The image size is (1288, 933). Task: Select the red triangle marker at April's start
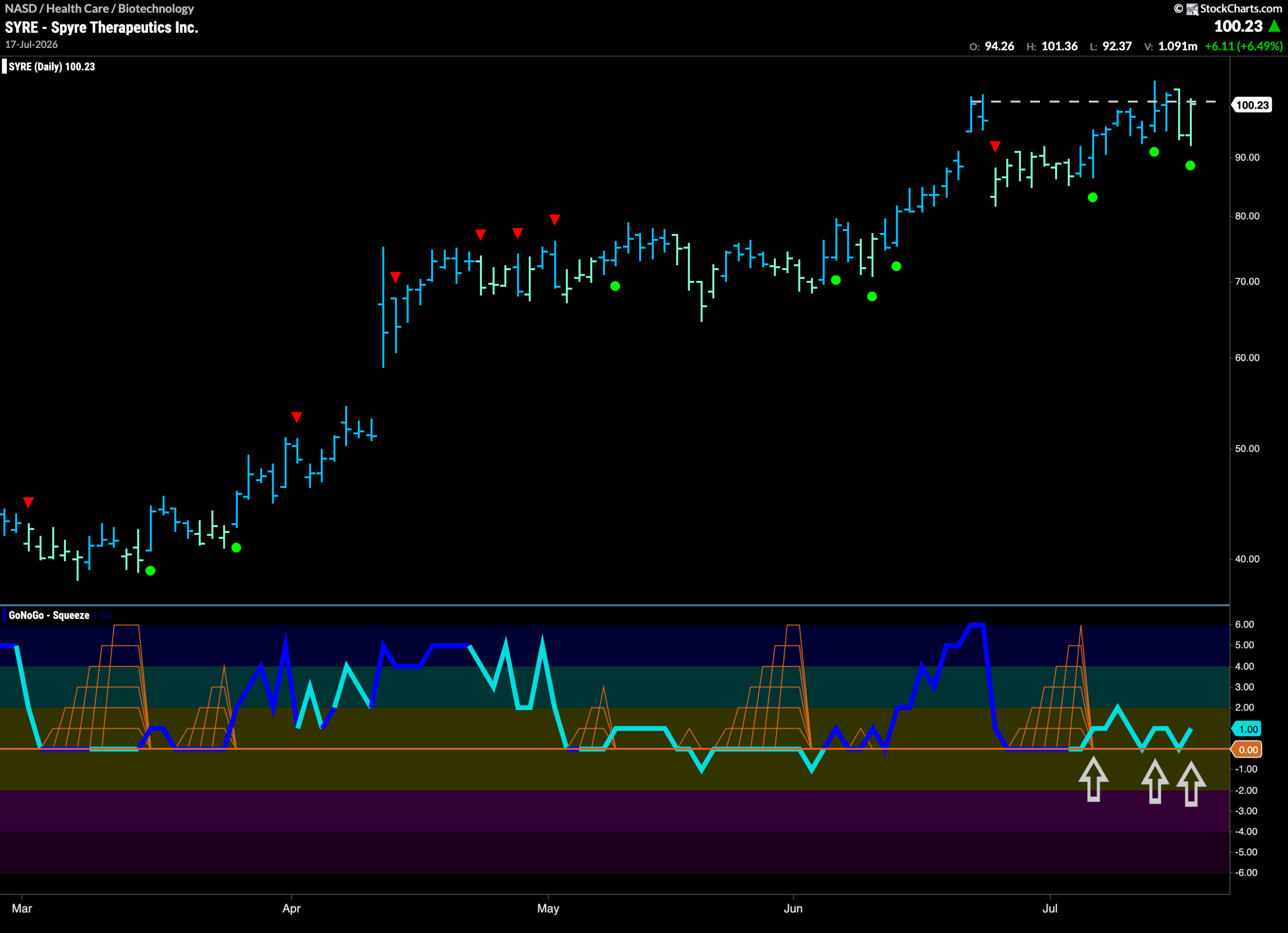pos(296,417)
